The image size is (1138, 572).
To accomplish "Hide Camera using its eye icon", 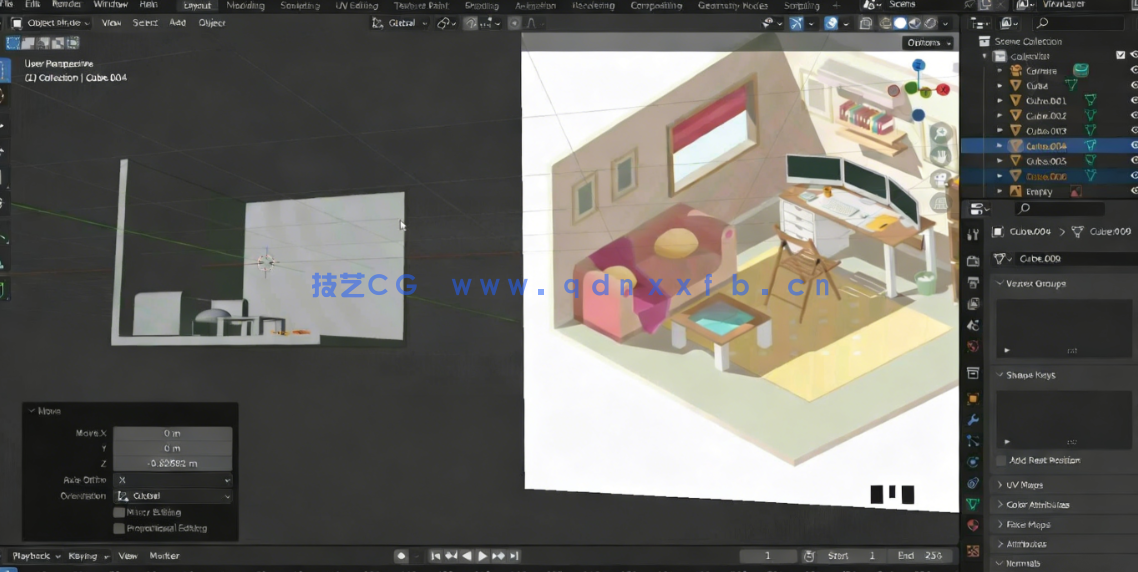I will tap(1134, 70).
